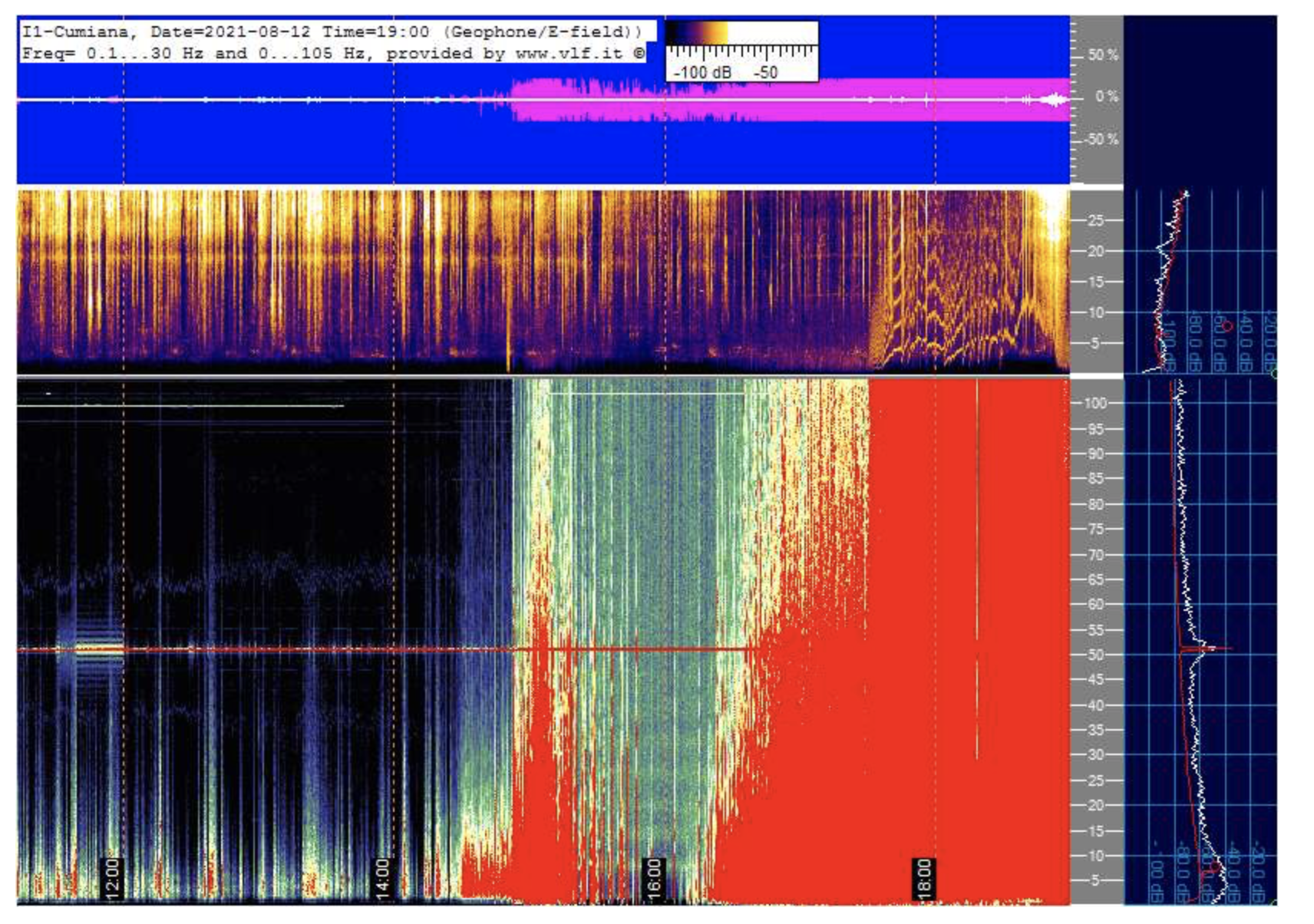The height and width of the screenshot is (924, 1314).
Task: Click the 25 Hz label on the 30 Hz spectrogram axis
Action: pyautogui.click(x=1095, y=220)
